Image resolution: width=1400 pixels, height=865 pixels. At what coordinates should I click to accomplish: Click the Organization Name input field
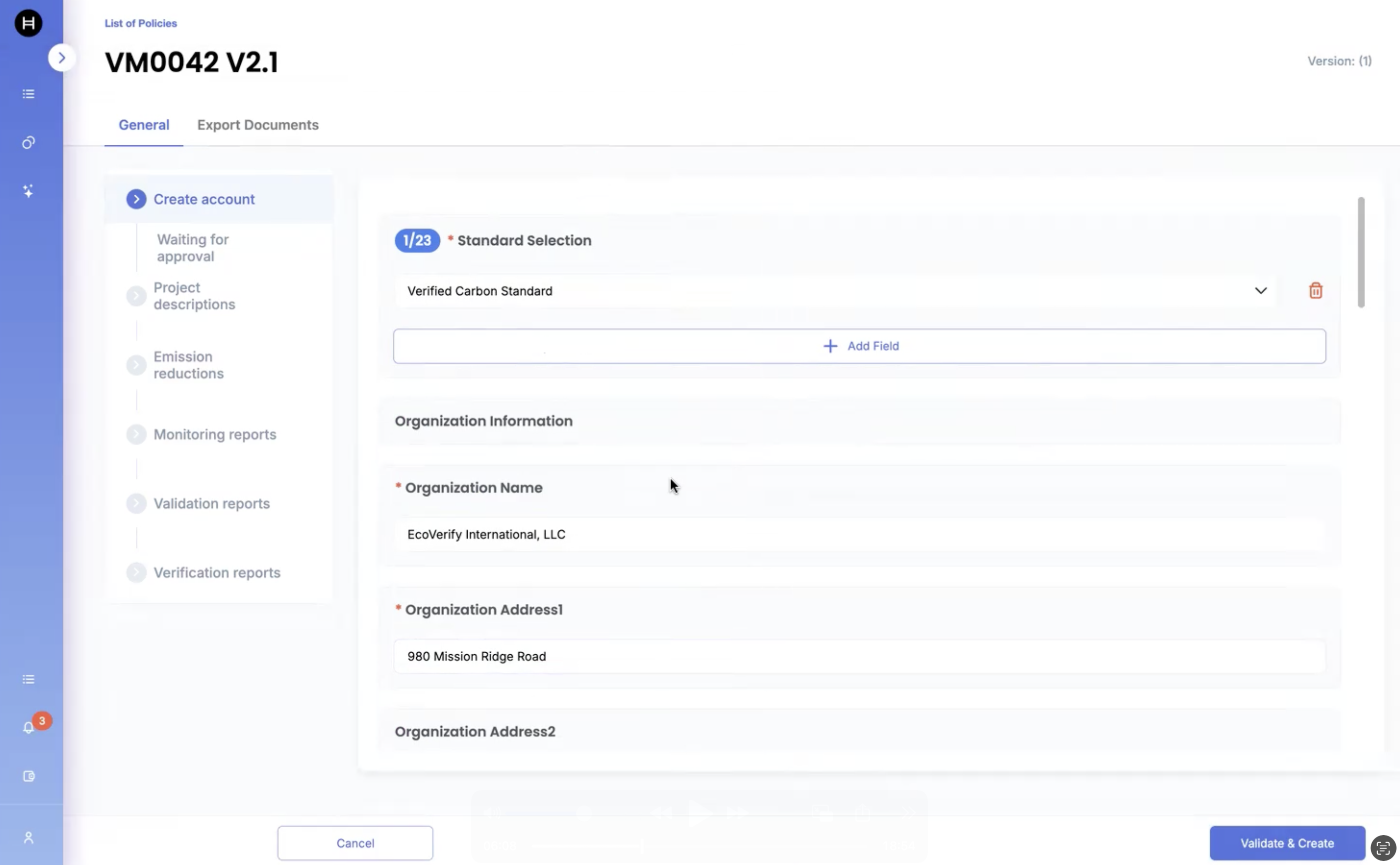pyautogui.click(x=858, y=534)
